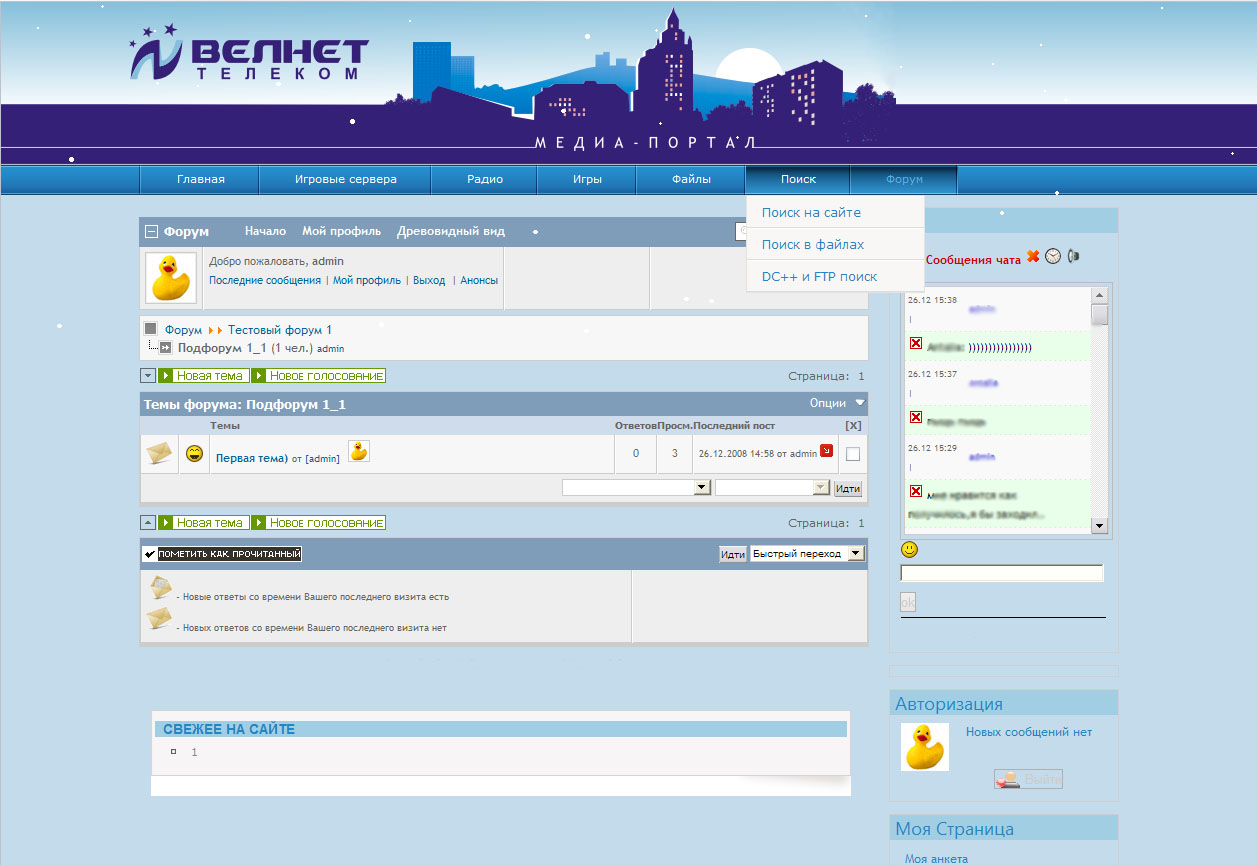Switch to the Радио navigation tab
The width and height of the screenshot is (1257, 865).
coord(483,179)
